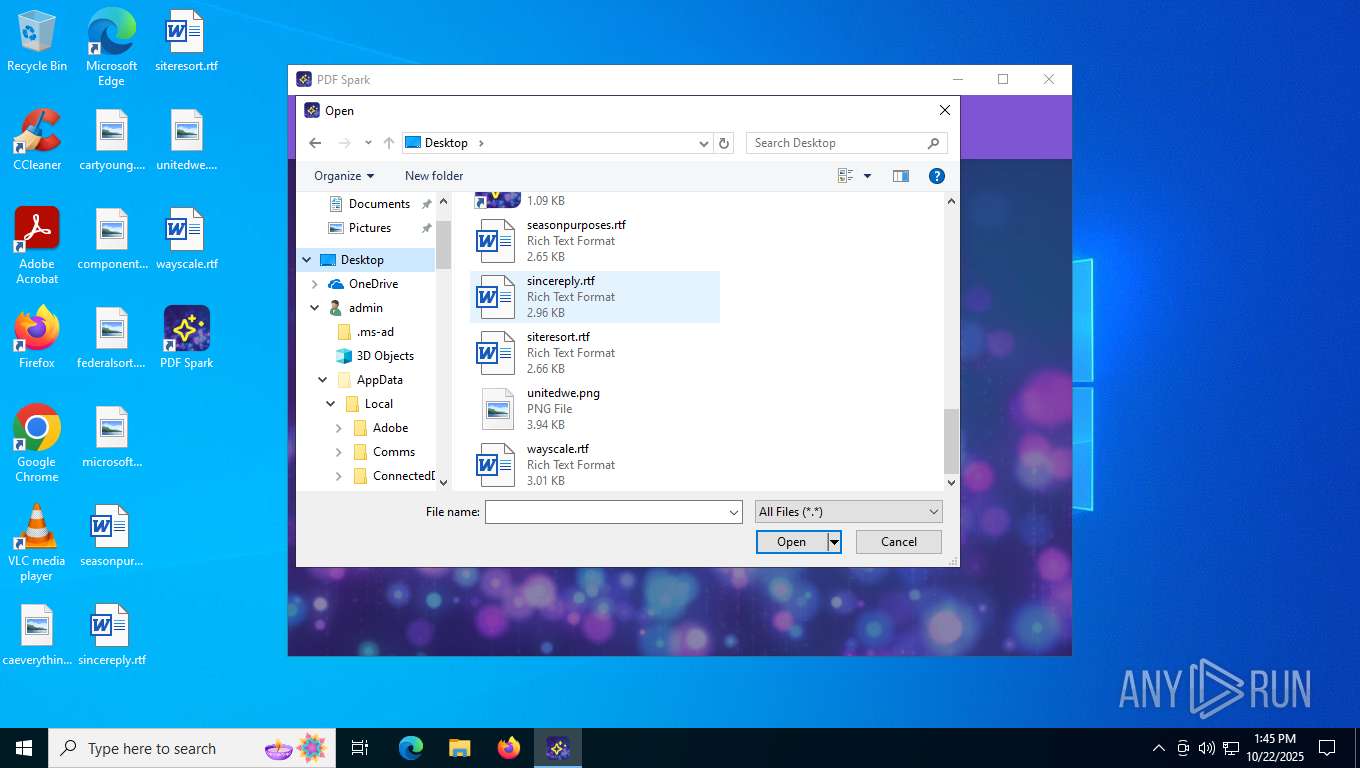Refresh the Desktop folder listing

tap(725, 143)
